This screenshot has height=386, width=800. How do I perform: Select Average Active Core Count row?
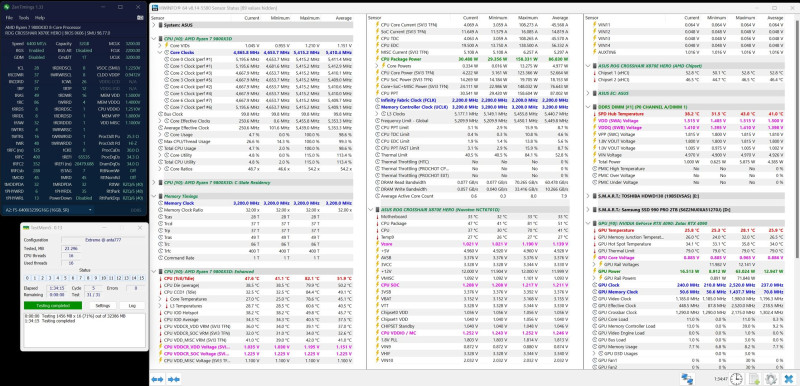473,196
